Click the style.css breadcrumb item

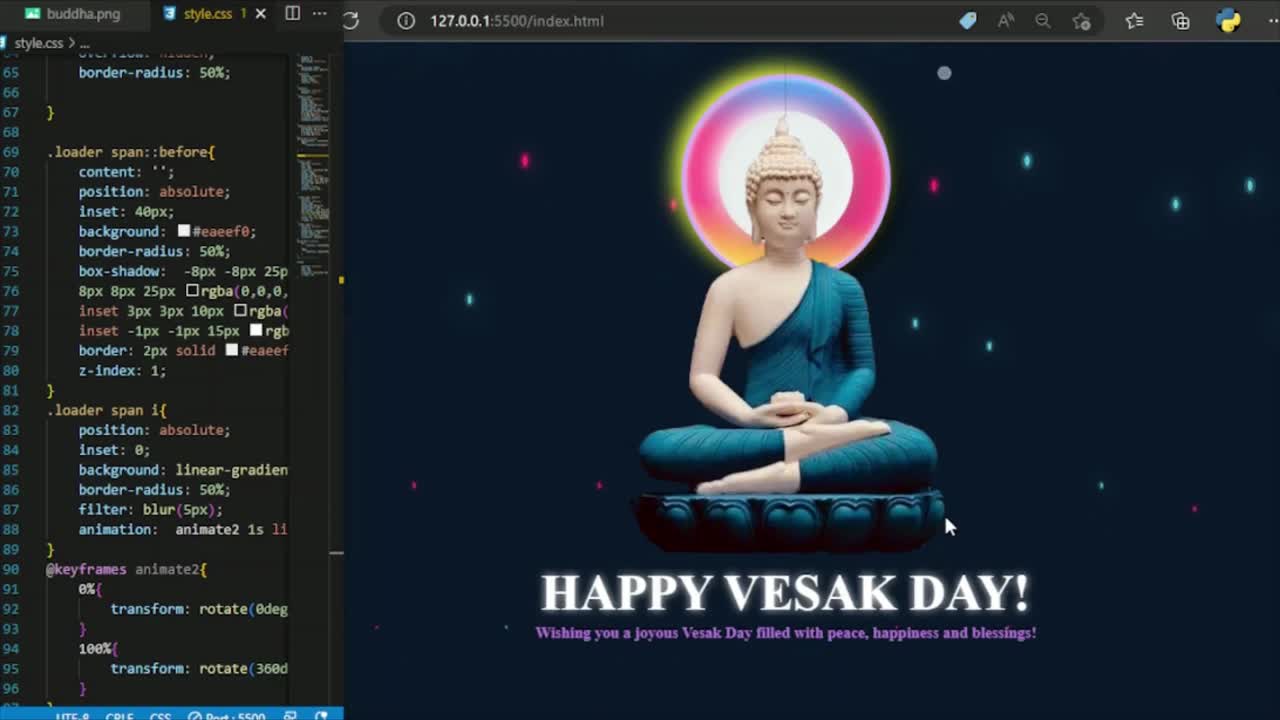38,43
